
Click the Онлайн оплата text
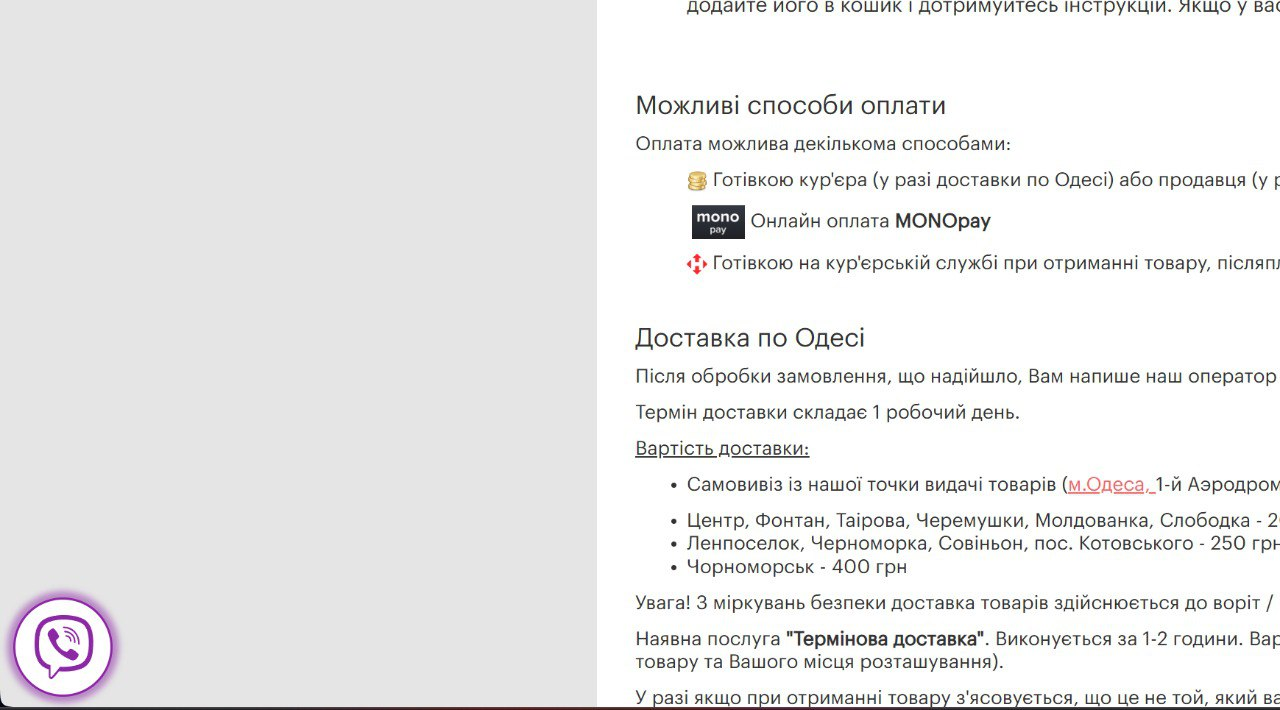tap(820, 221)
